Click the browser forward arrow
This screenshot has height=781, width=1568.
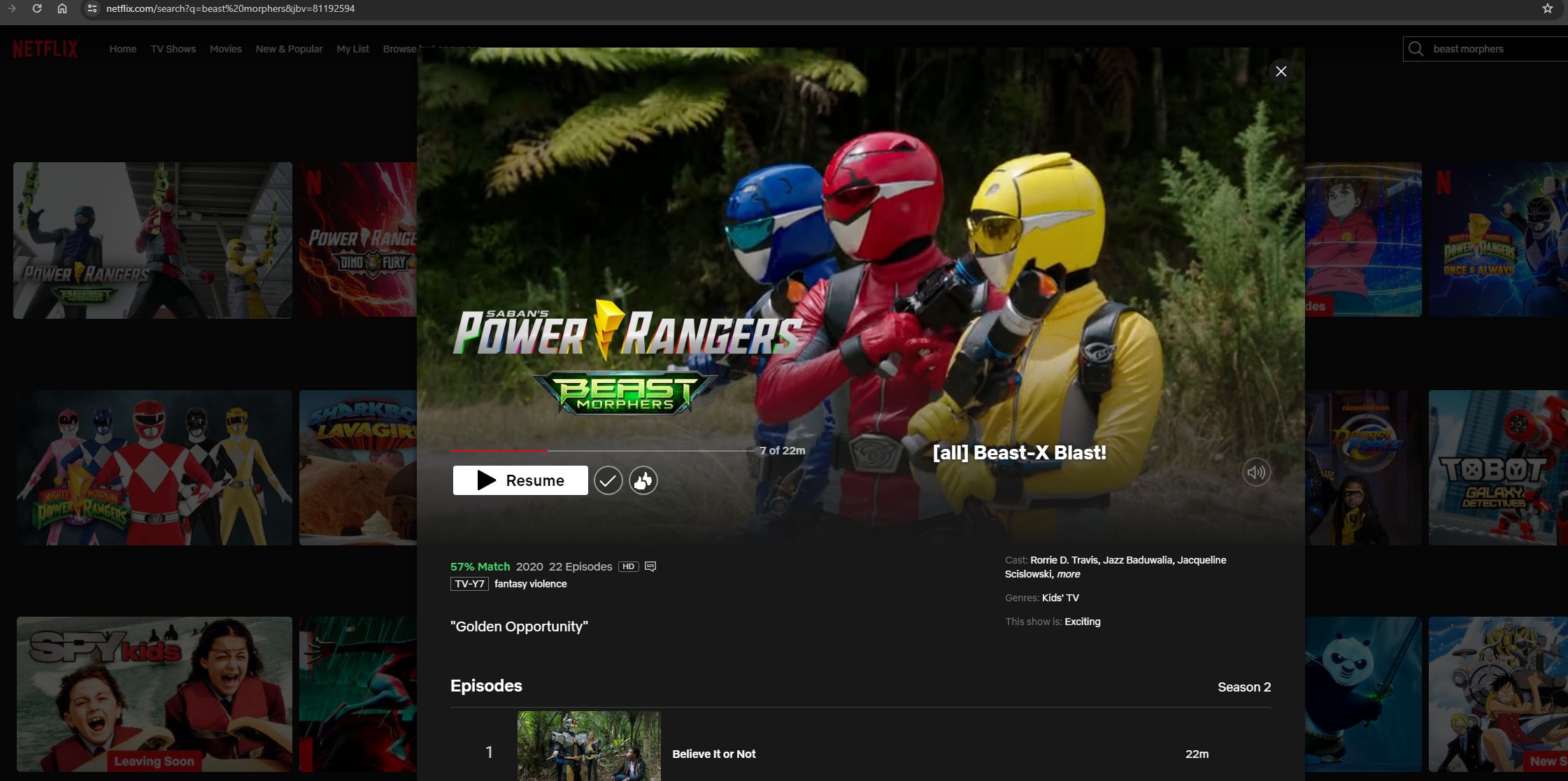12,8
